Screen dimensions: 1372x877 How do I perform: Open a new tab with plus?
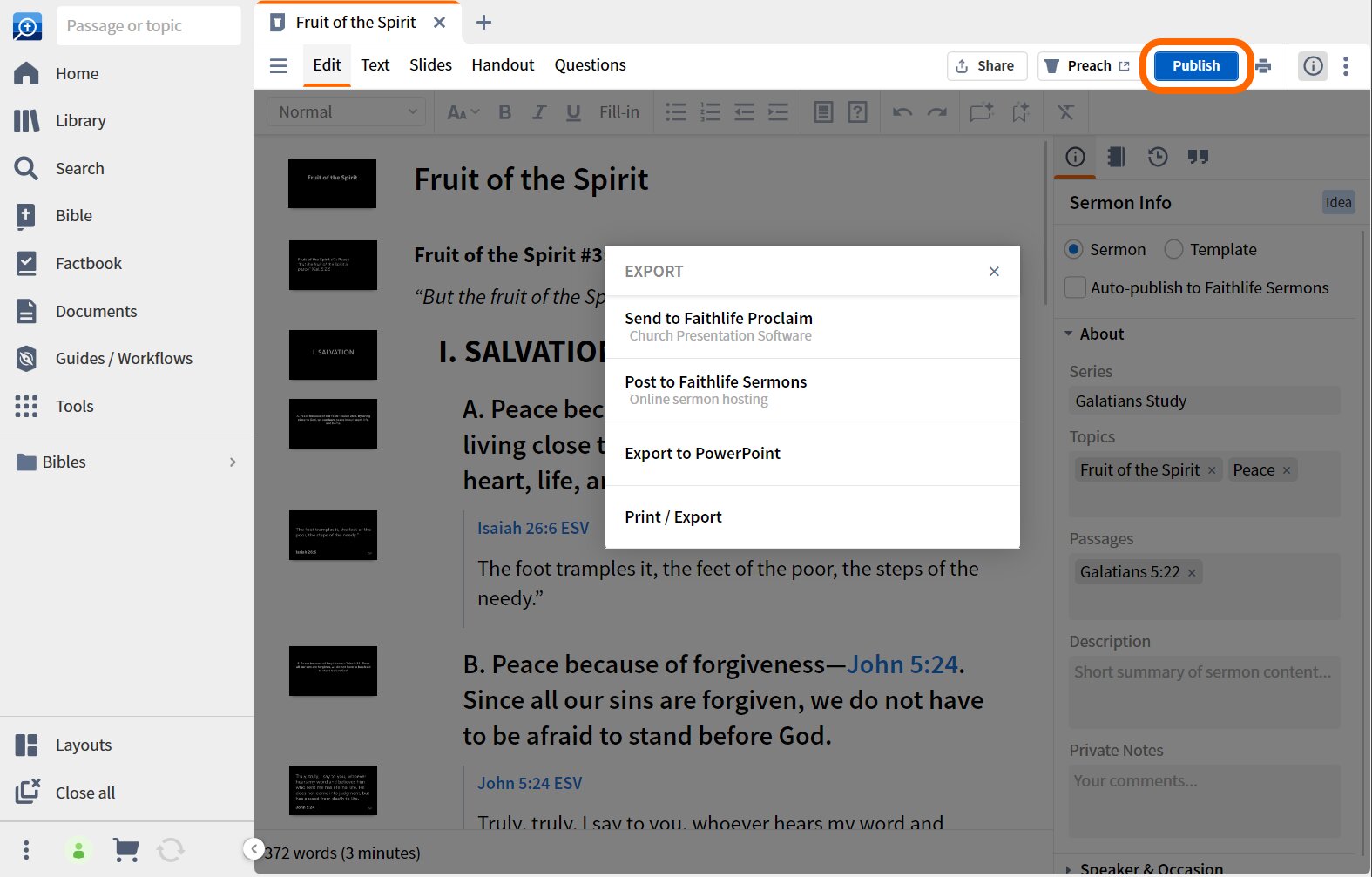tap(483, 23)
